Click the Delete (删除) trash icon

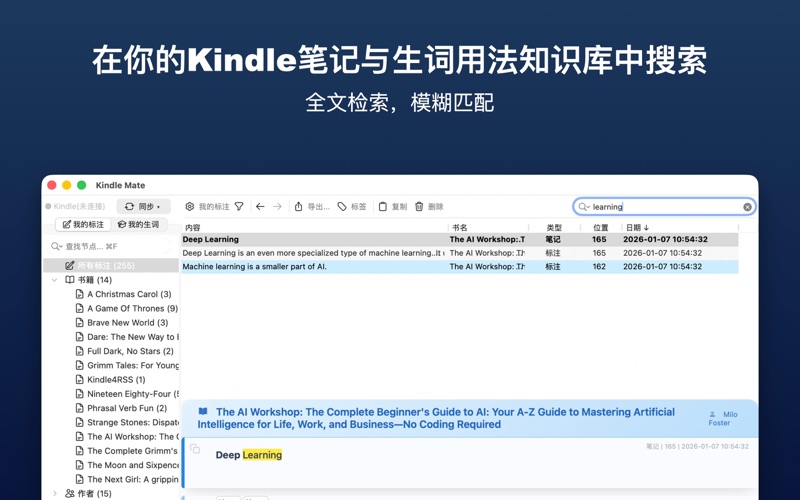click(x=419, y=206)
